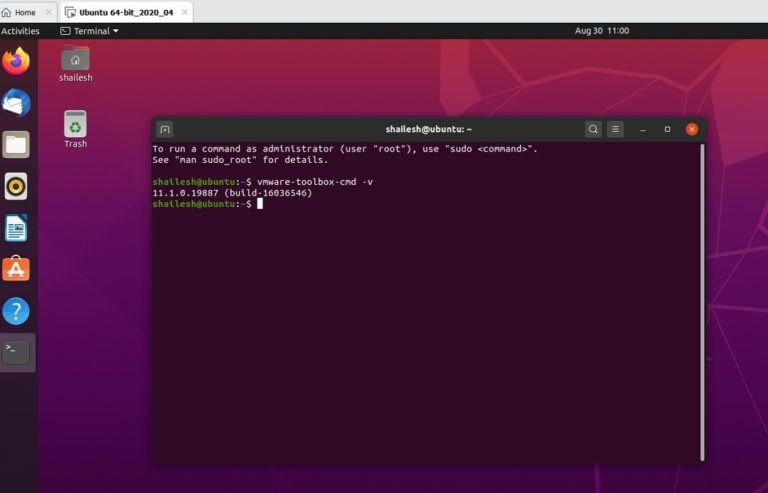Open Ubuntu Software store icon
The image size is (768, 493).
tap(16, 269)
